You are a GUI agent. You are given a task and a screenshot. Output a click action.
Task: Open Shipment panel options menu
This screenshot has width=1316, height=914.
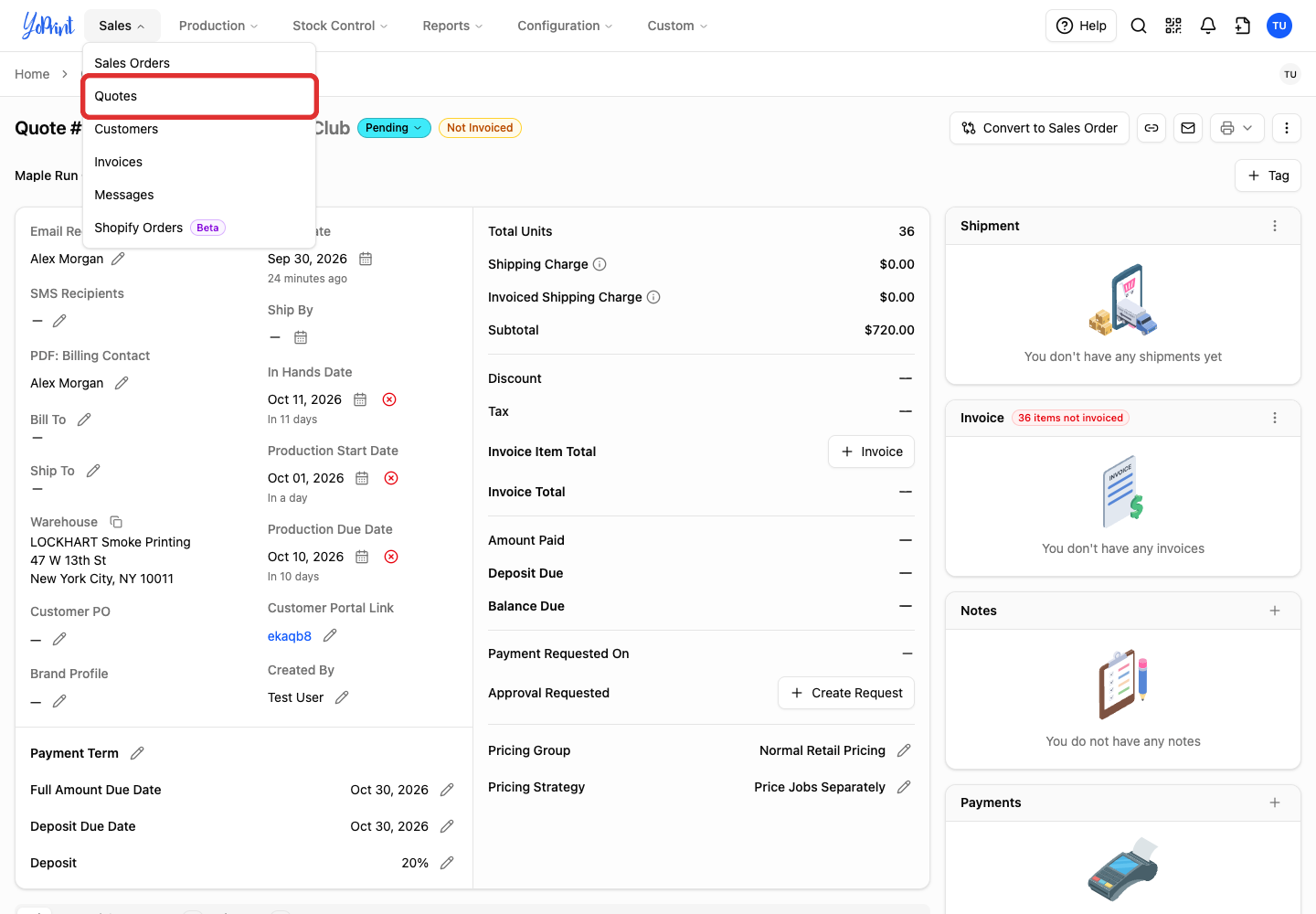[1275, 226]
